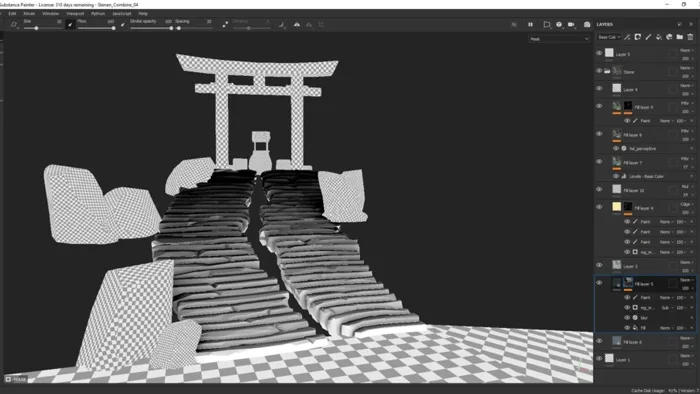This screenshot has height=394, width=700.
Task: Toggle visibility of Fill layer 9
Action: point(599,106)
